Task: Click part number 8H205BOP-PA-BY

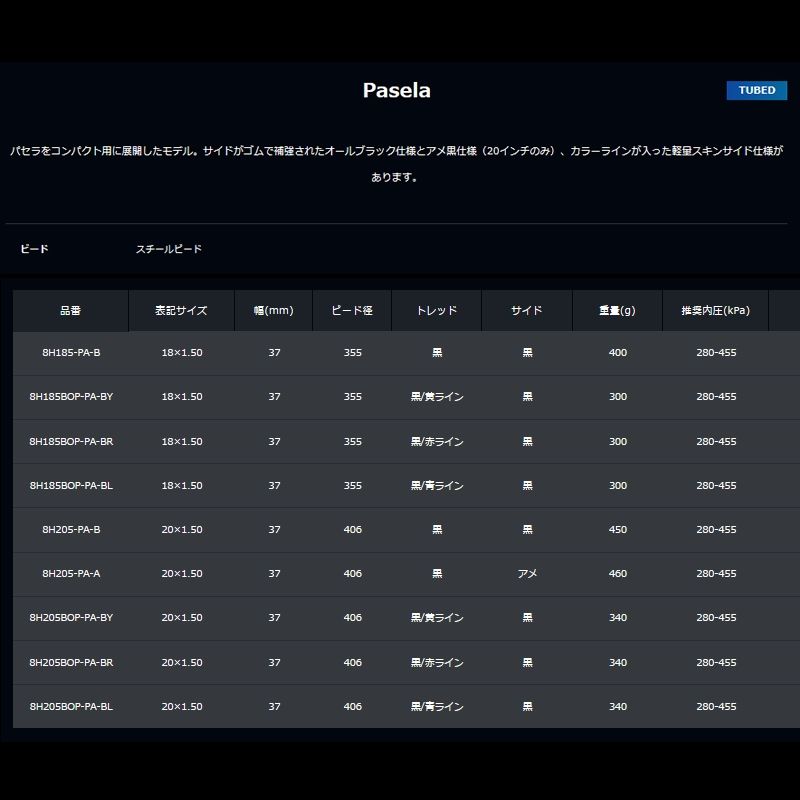Action: click(x=71, y=617)
